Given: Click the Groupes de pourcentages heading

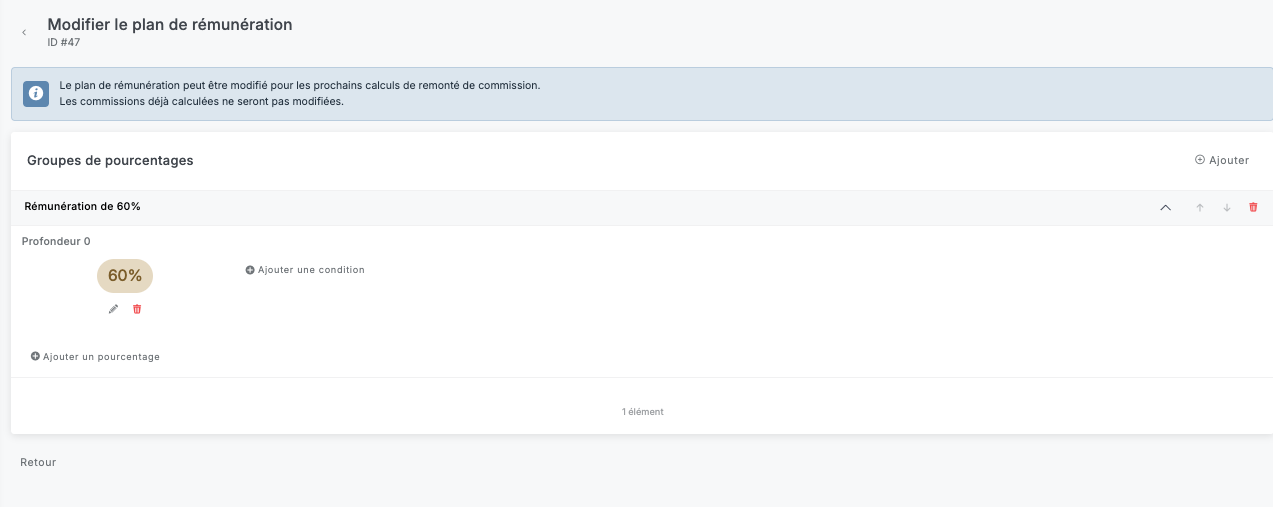Looking at the screenshot, I should (x=110, y=160).
